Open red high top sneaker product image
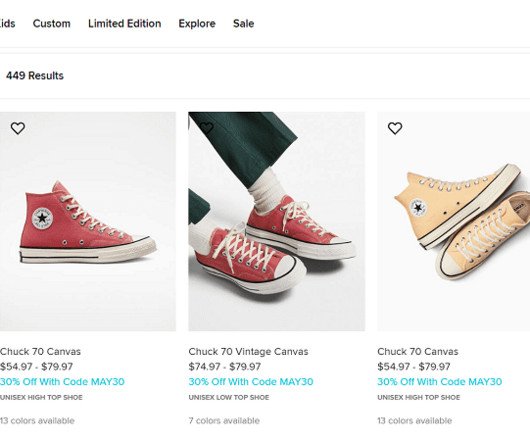 click(x=88, y=221)
